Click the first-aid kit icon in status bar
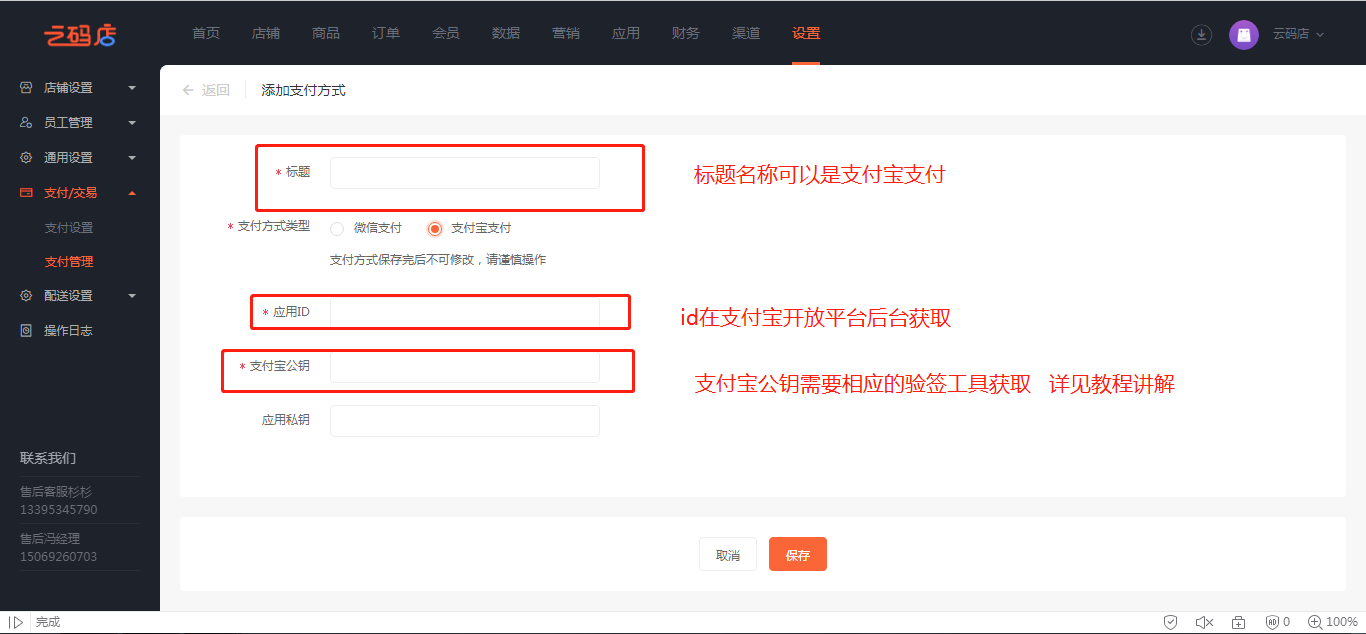 (x=1238, y=622)
